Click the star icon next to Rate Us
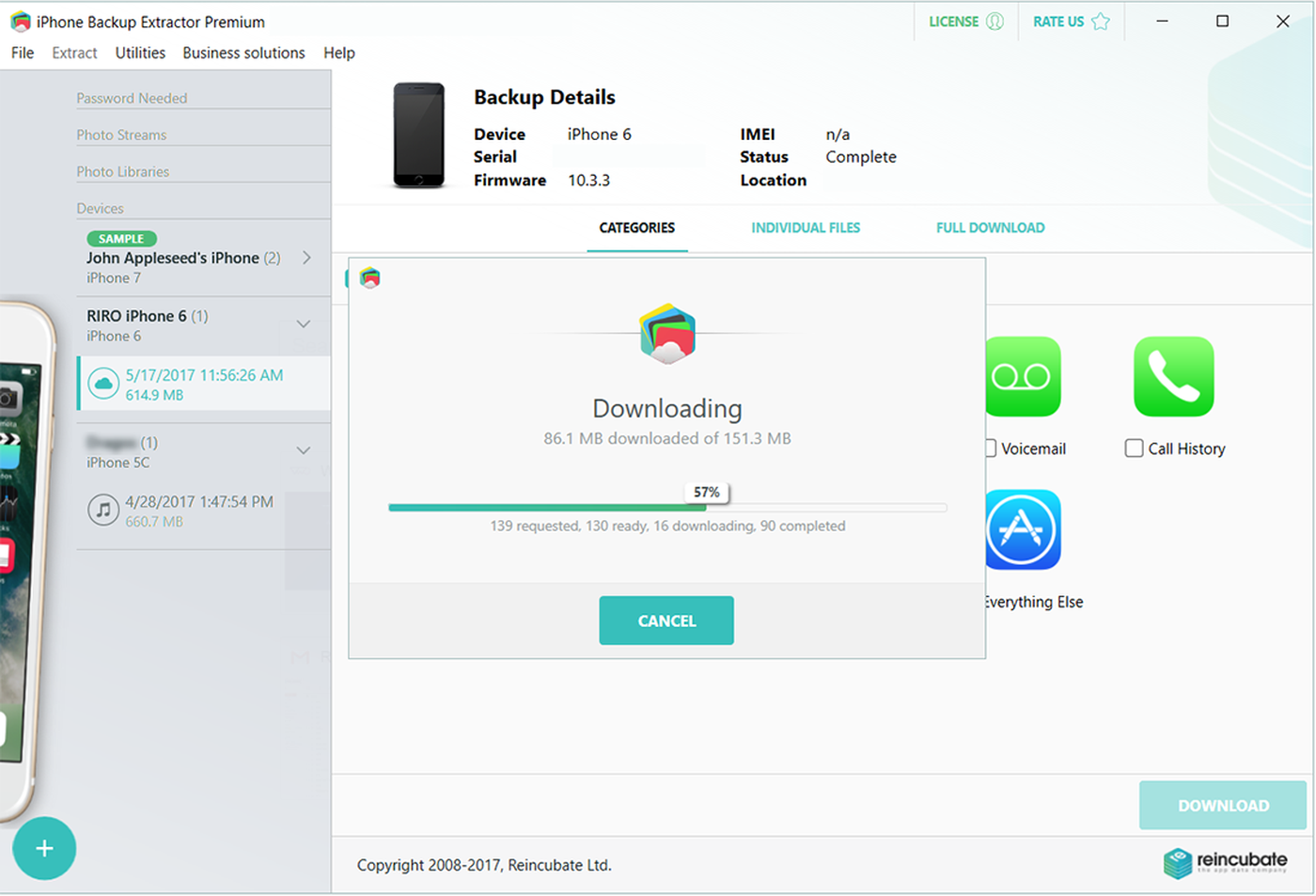This screenshot has height=896, width=1316. 1100,21
